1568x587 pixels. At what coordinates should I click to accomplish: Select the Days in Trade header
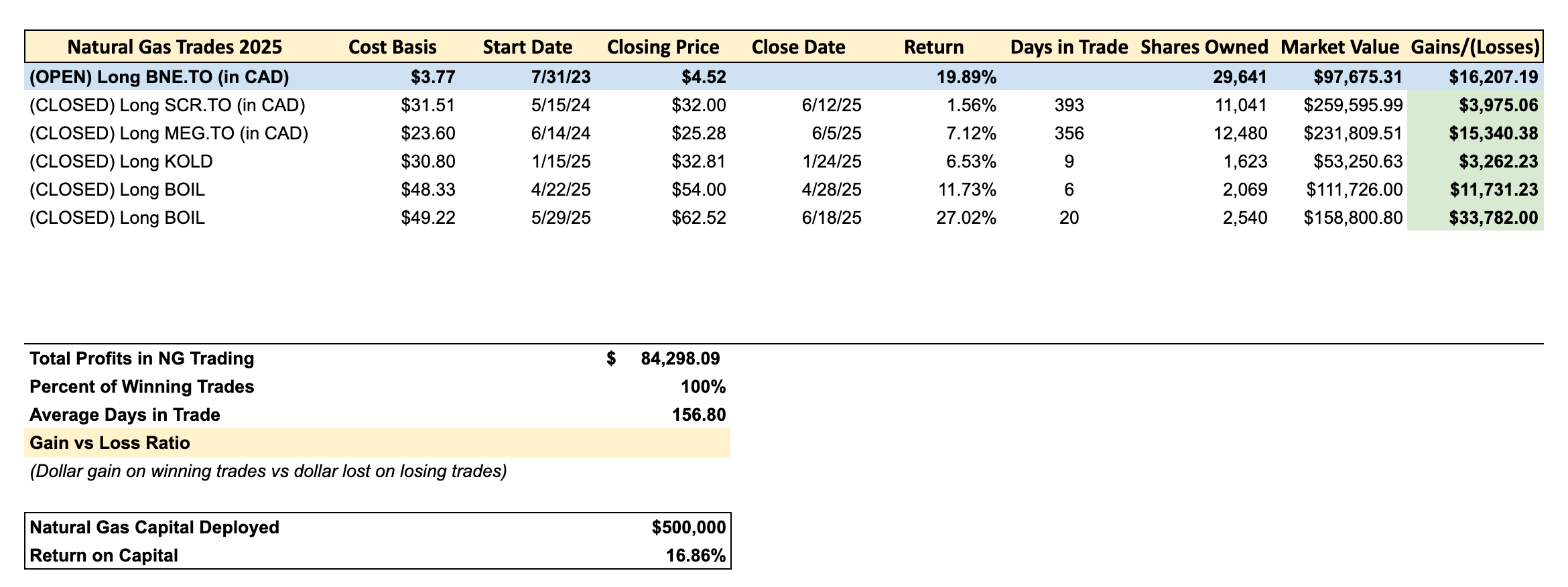click(x=1069, y=47)
